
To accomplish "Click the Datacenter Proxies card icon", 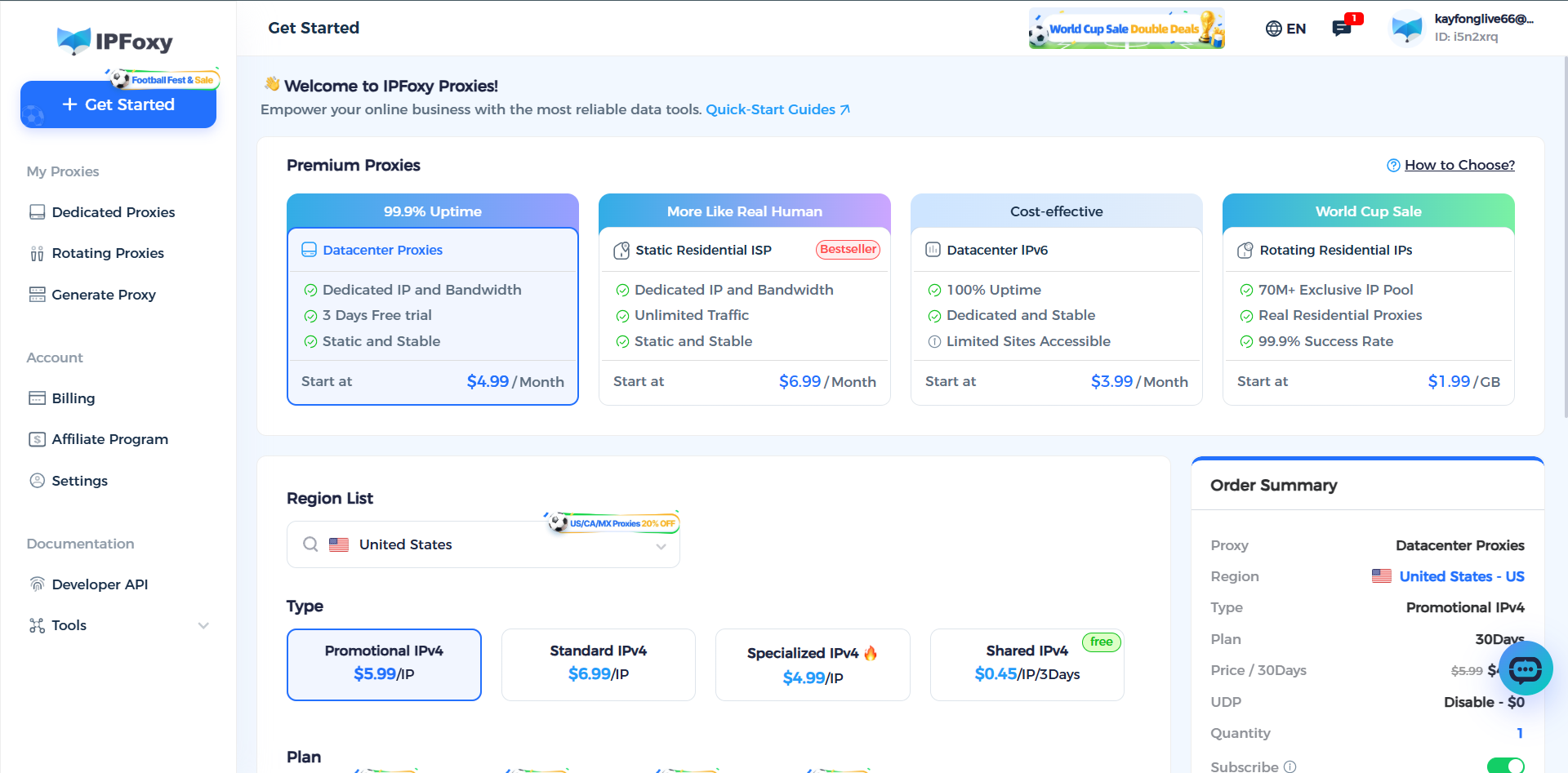I will [x=309, y=250].
